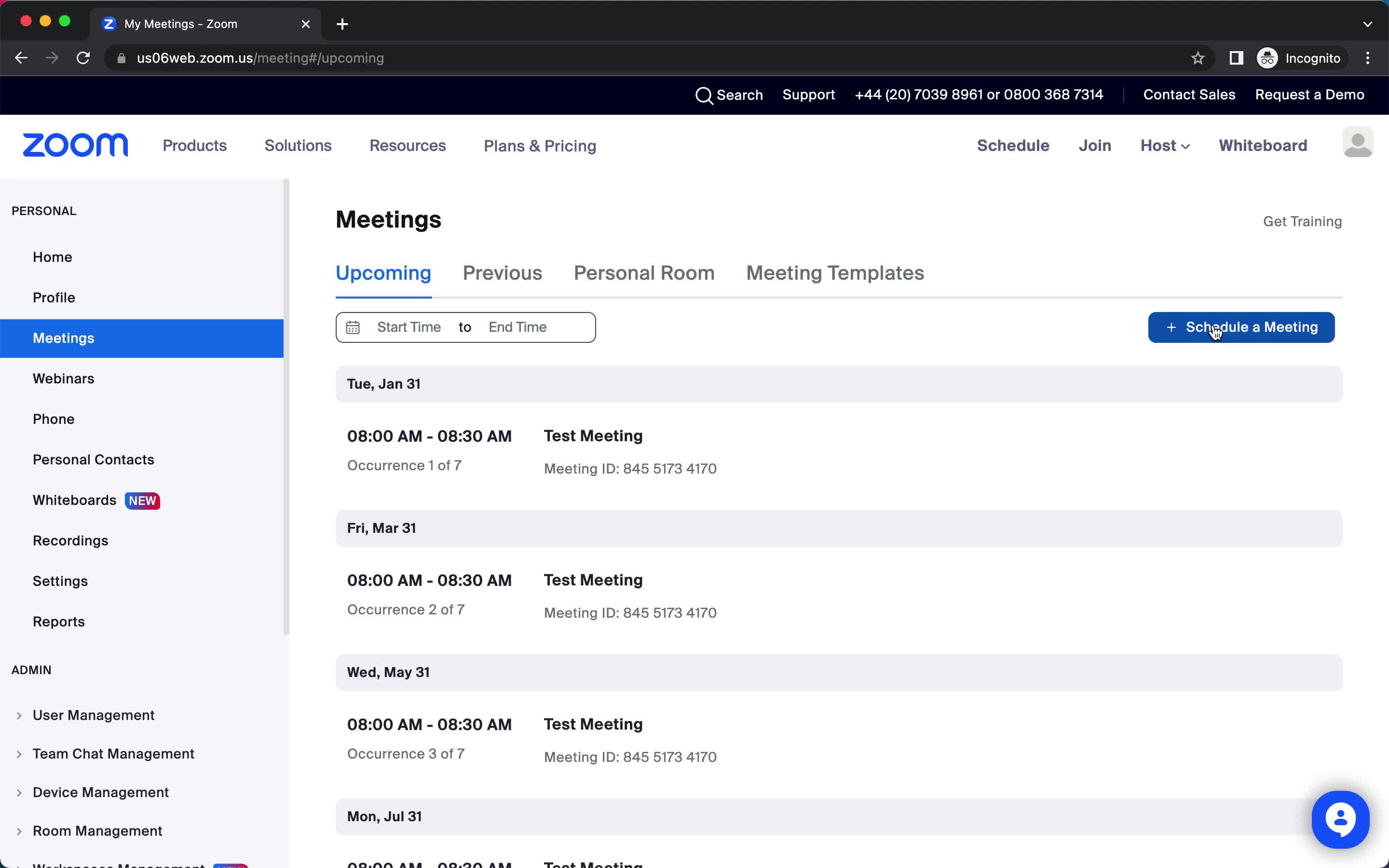Expand Device Management section

pos(19,792)
